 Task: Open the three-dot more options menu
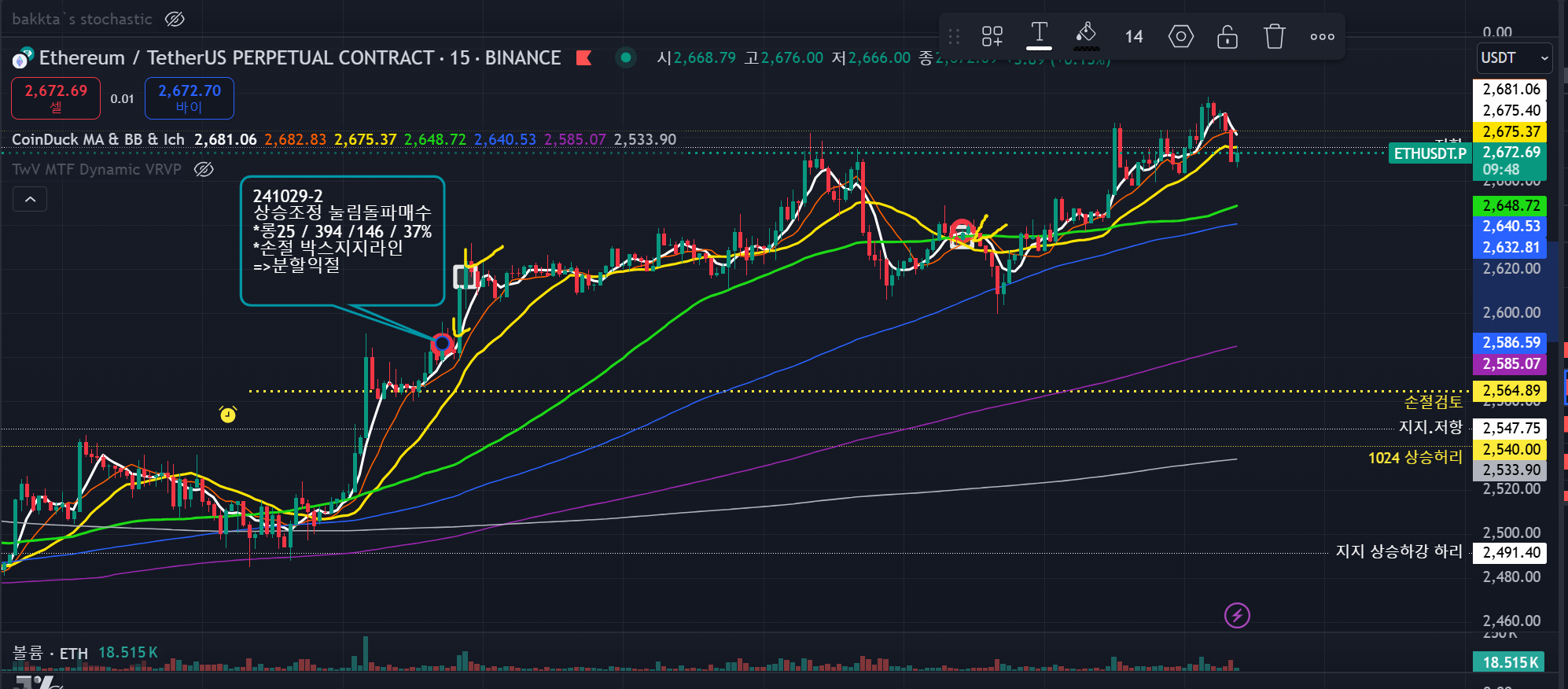tap(1323, 36)
